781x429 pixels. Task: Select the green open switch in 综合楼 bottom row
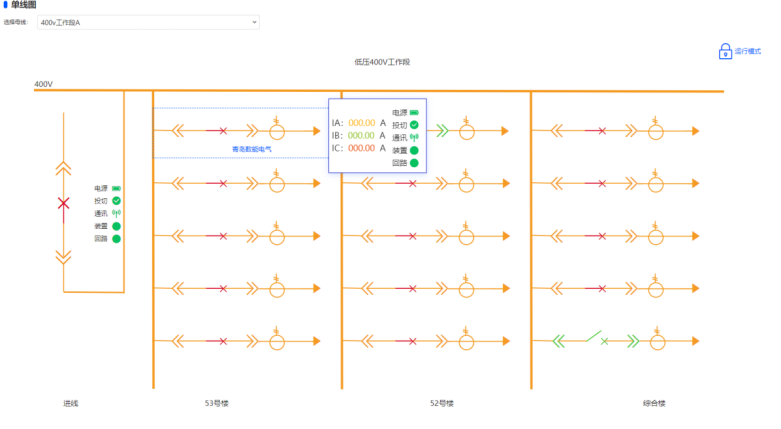595,340
